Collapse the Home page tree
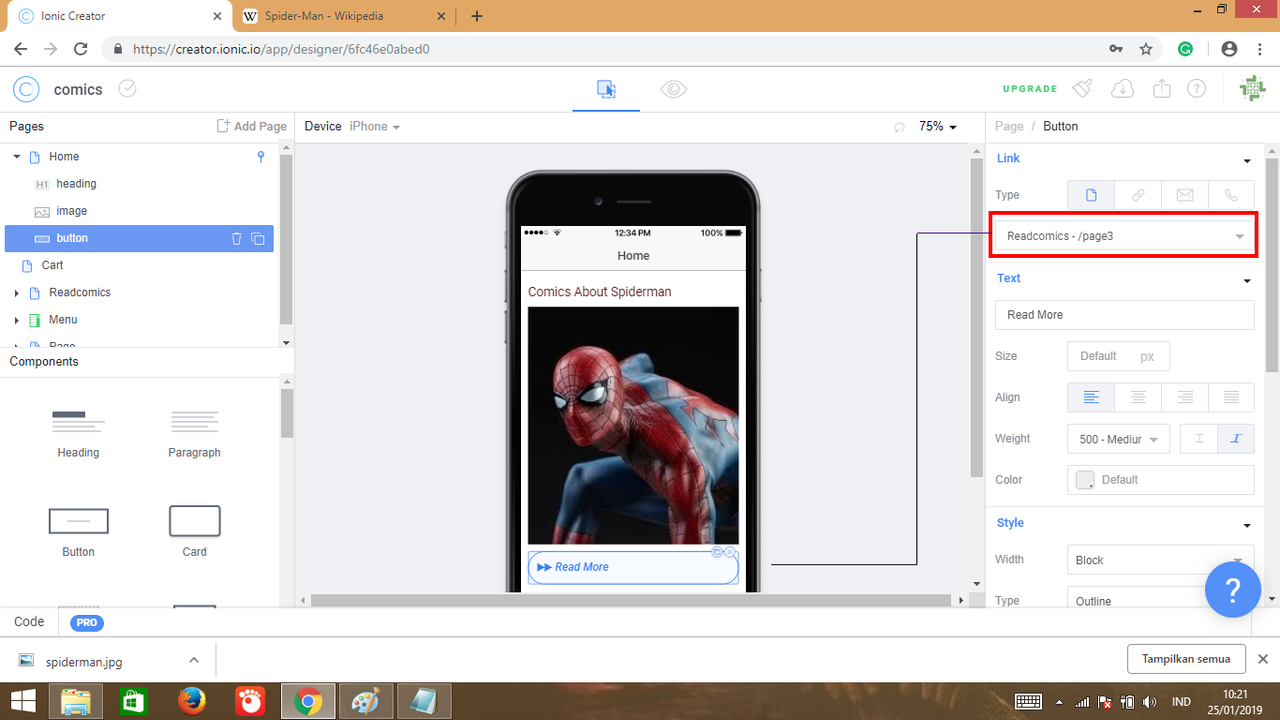The height and width of the screenshot is (720, 1280). (x=17, y=156)
